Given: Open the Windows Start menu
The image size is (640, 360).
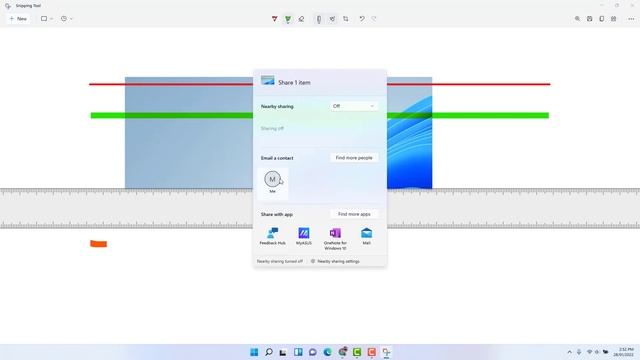Looking at the screenshot, I should click(x=254, y=352).
